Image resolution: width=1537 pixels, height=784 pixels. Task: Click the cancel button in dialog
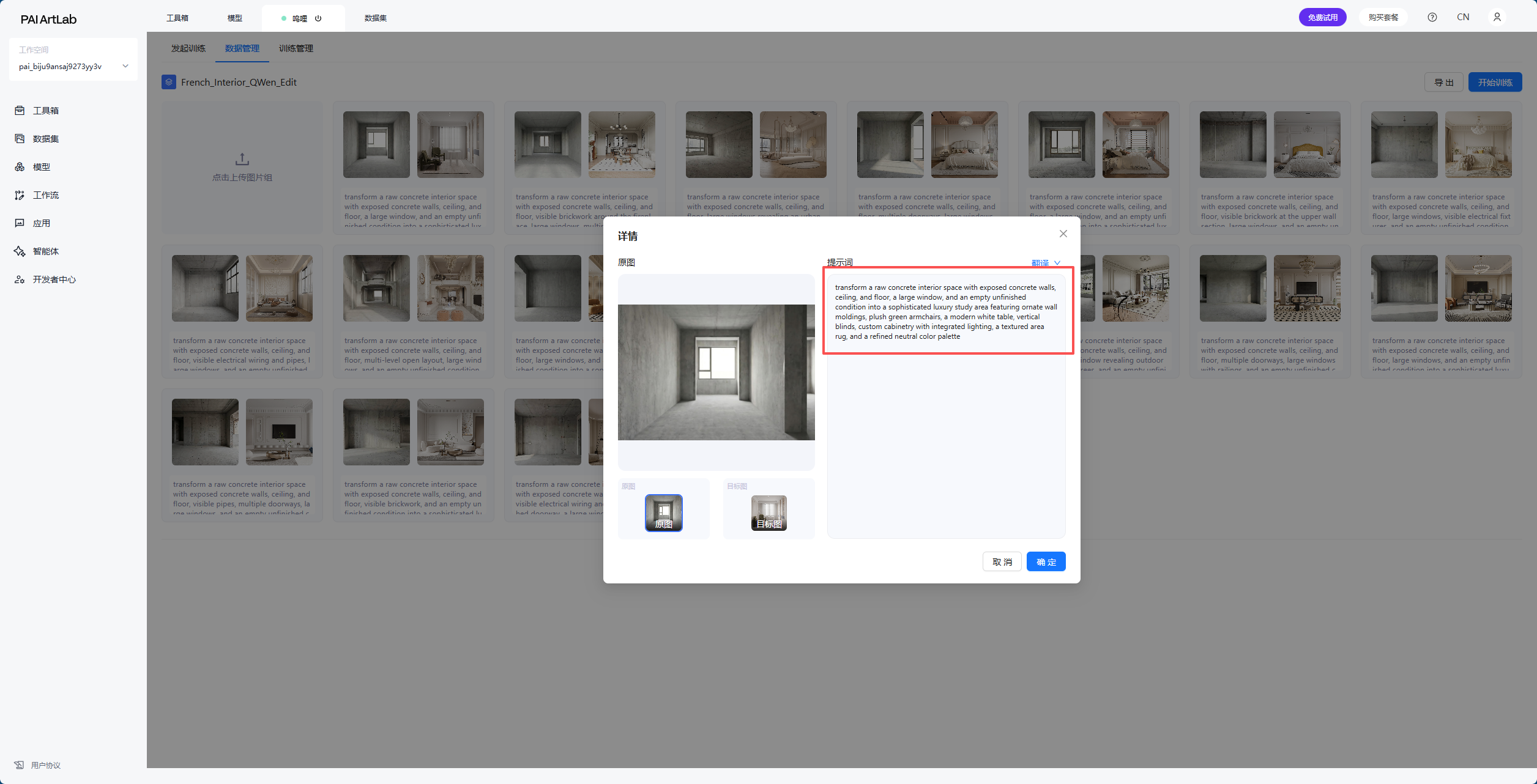tap(1002, 561)
